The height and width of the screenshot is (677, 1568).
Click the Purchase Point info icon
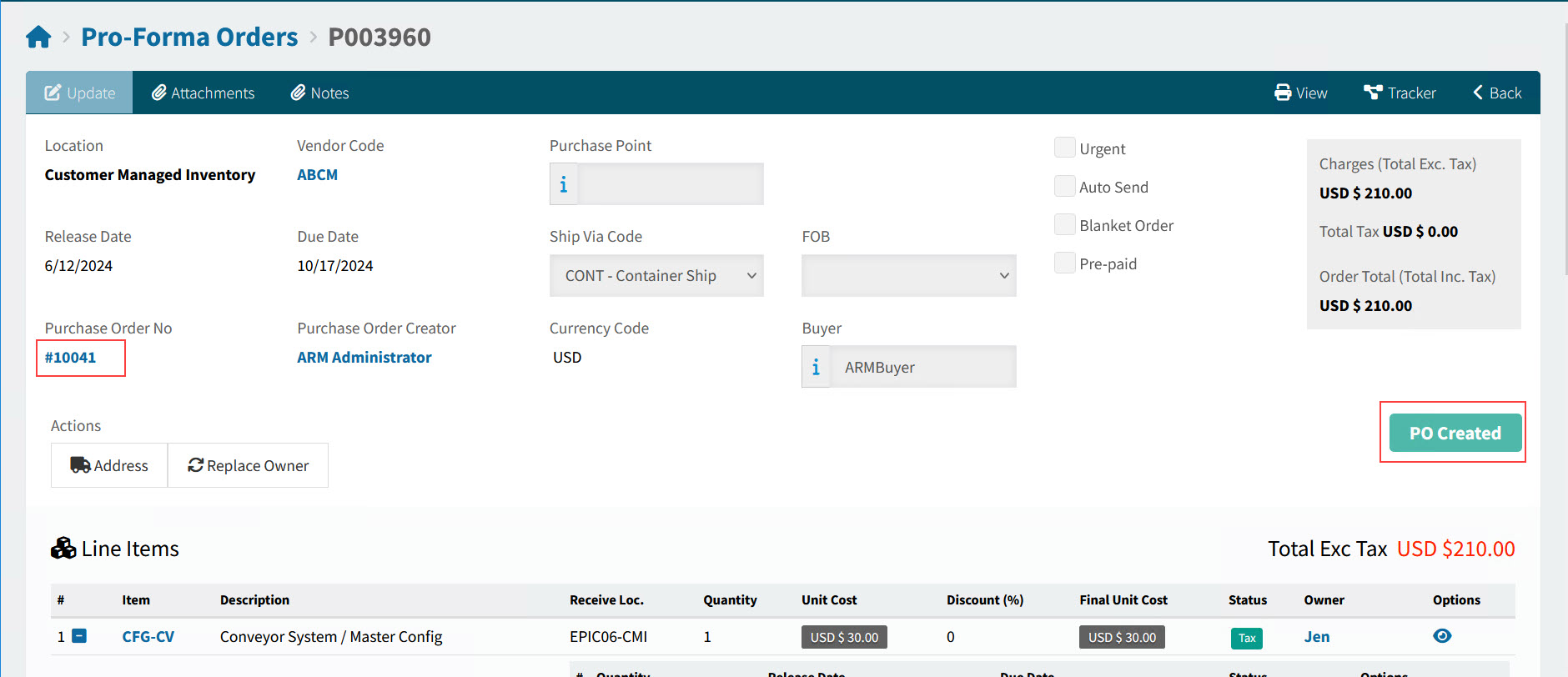[564, 184]
